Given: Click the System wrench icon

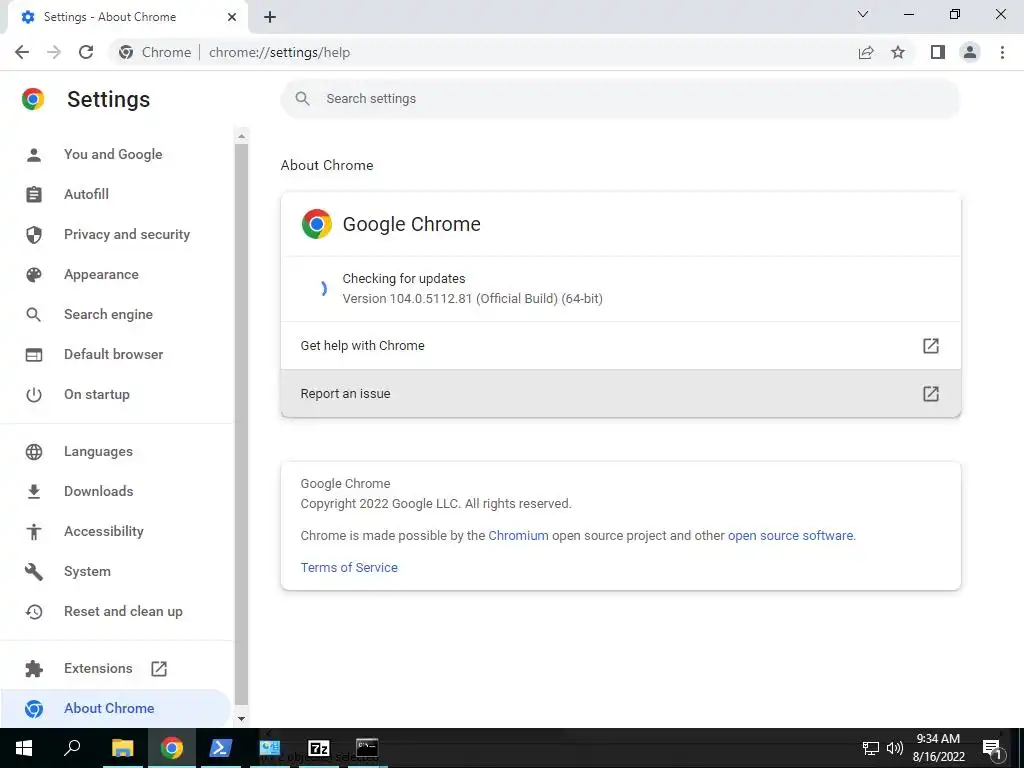Looking at the screenshot, I should pos(33,571).
